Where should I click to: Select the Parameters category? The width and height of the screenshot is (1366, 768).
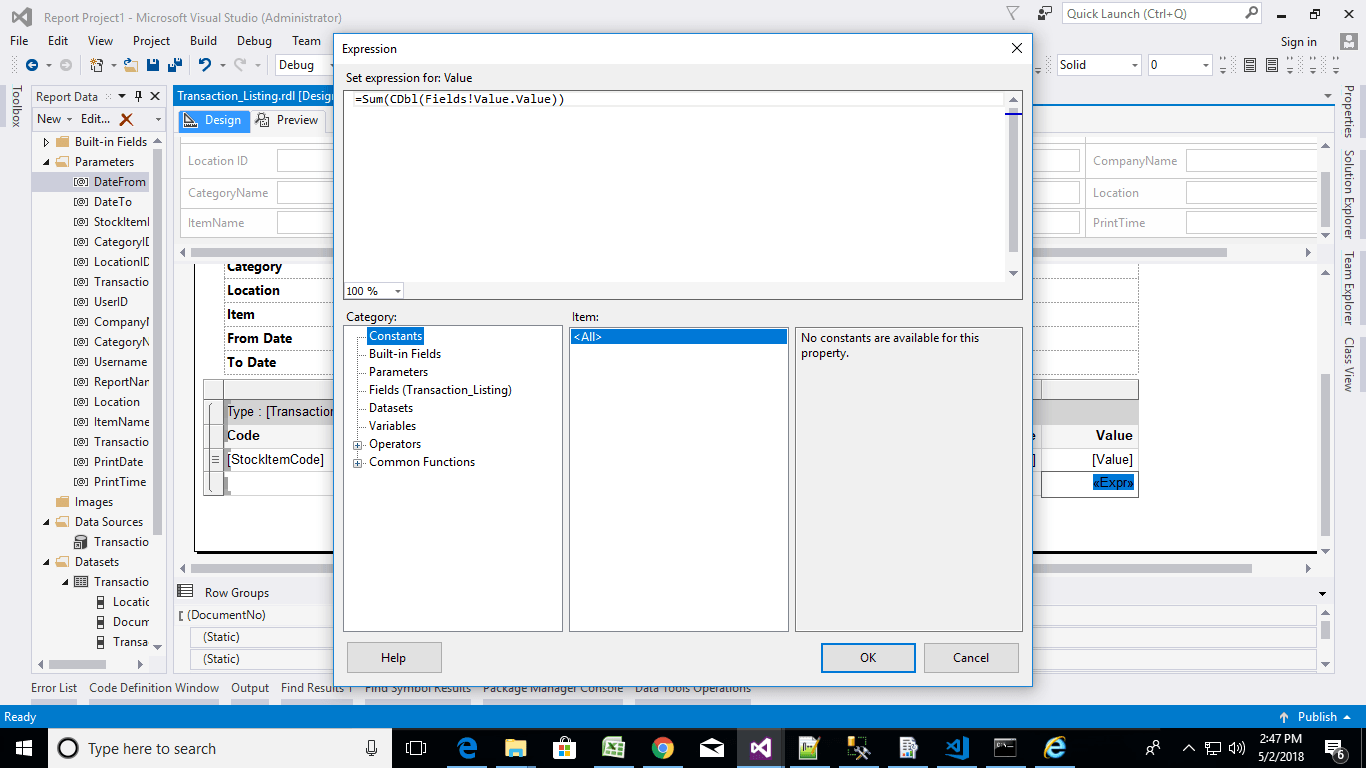[398, 372]
